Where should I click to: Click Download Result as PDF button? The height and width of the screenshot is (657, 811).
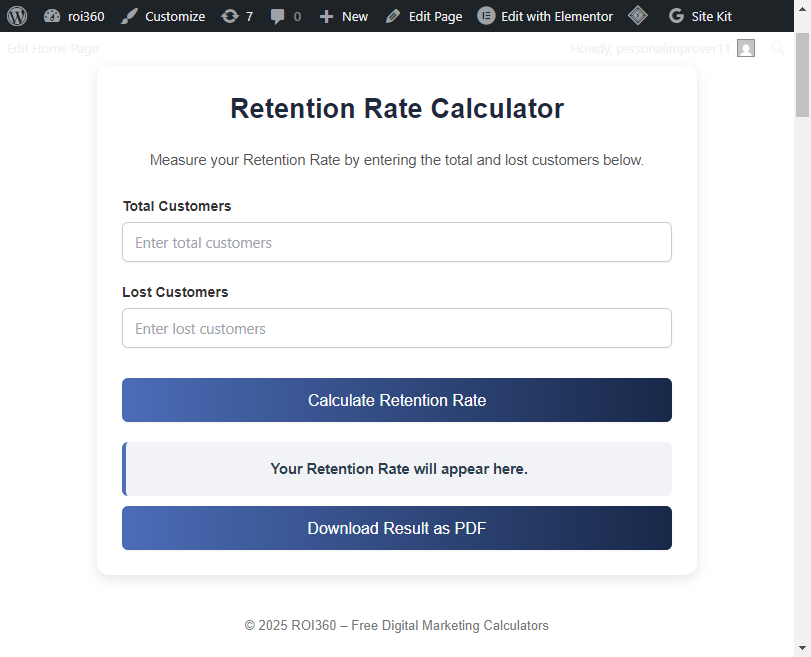point(397,528)
